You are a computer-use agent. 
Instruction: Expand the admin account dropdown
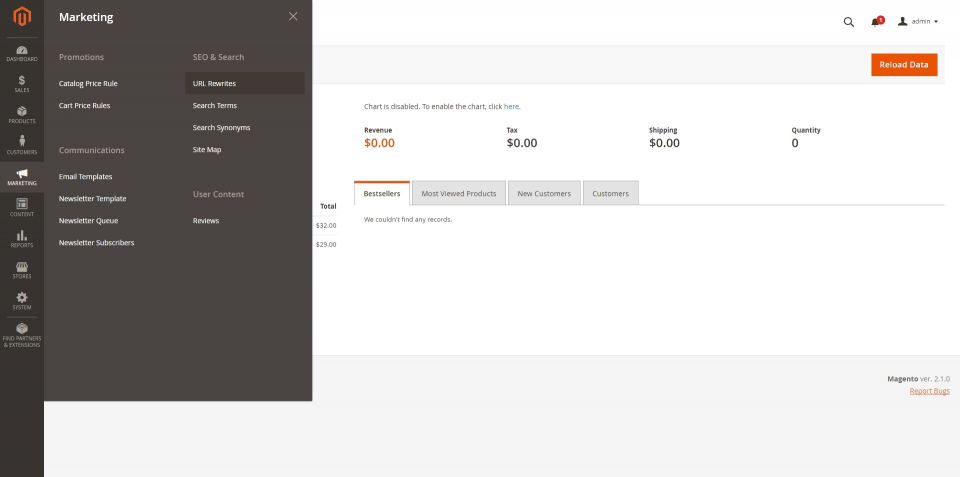[x=917, y=21]
